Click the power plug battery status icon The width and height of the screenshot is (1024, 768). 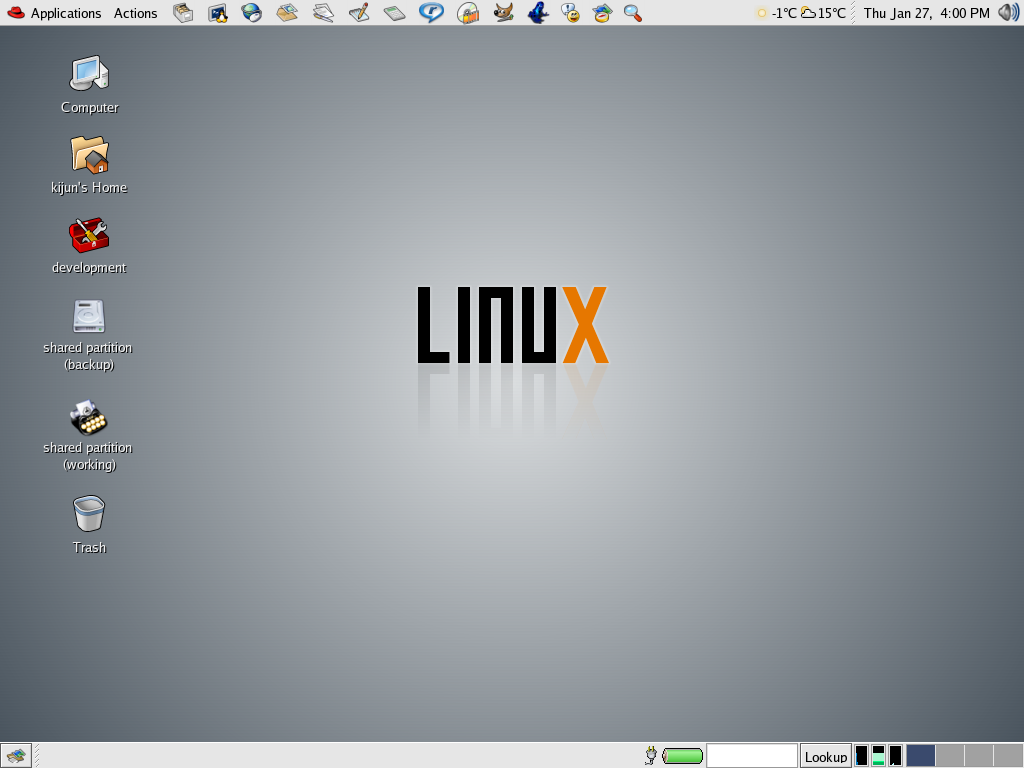point(651,756)
